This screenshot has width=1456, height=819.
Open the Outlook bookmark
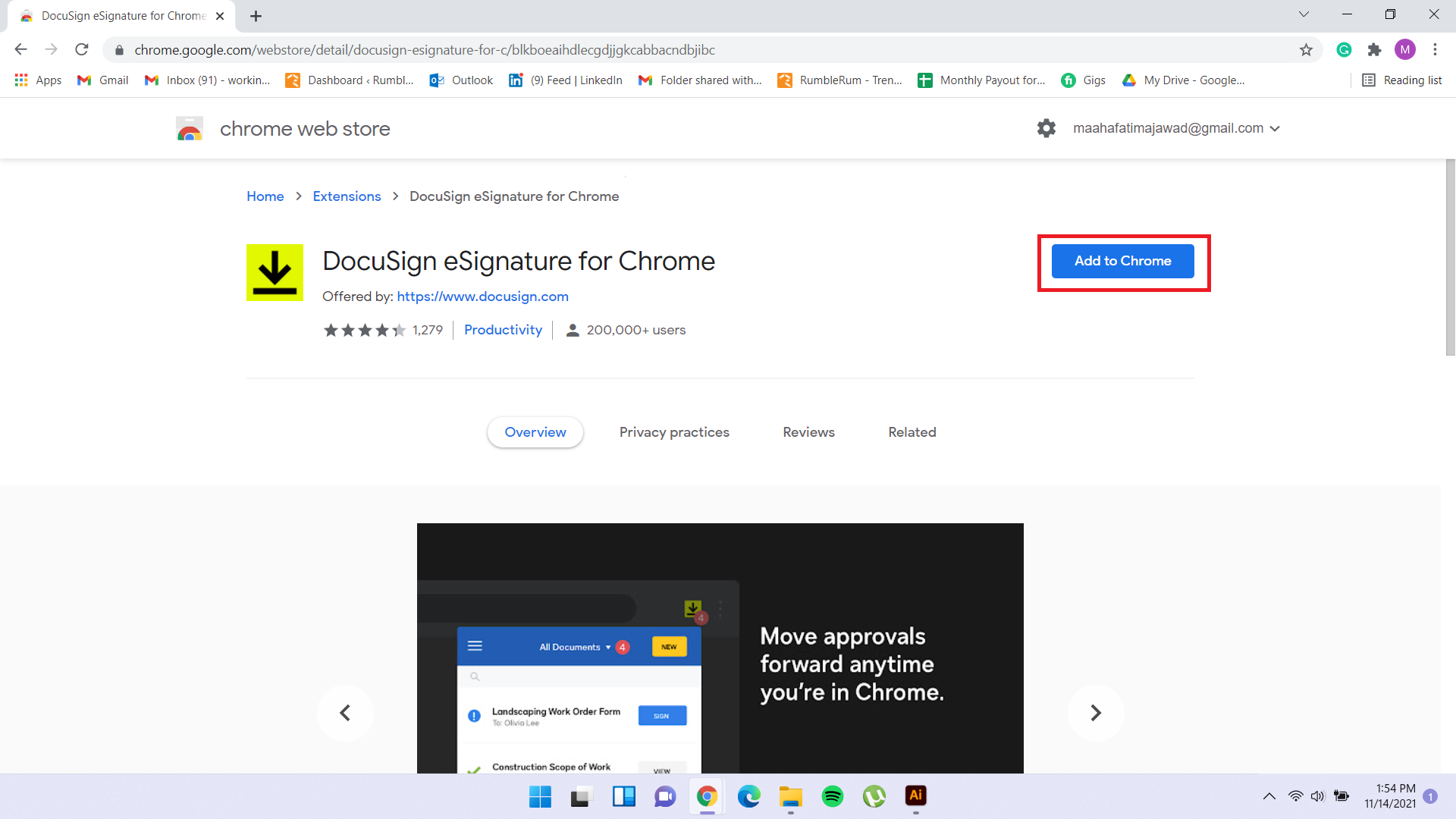461,80
